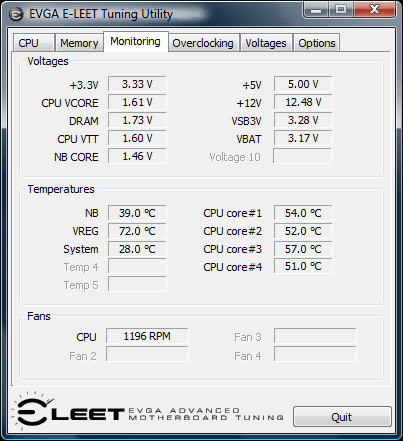The width and height of the screenshot is (403, 441).
Task: Maximize the E-LEET Tuning Utility window
Action: [341, 10]
